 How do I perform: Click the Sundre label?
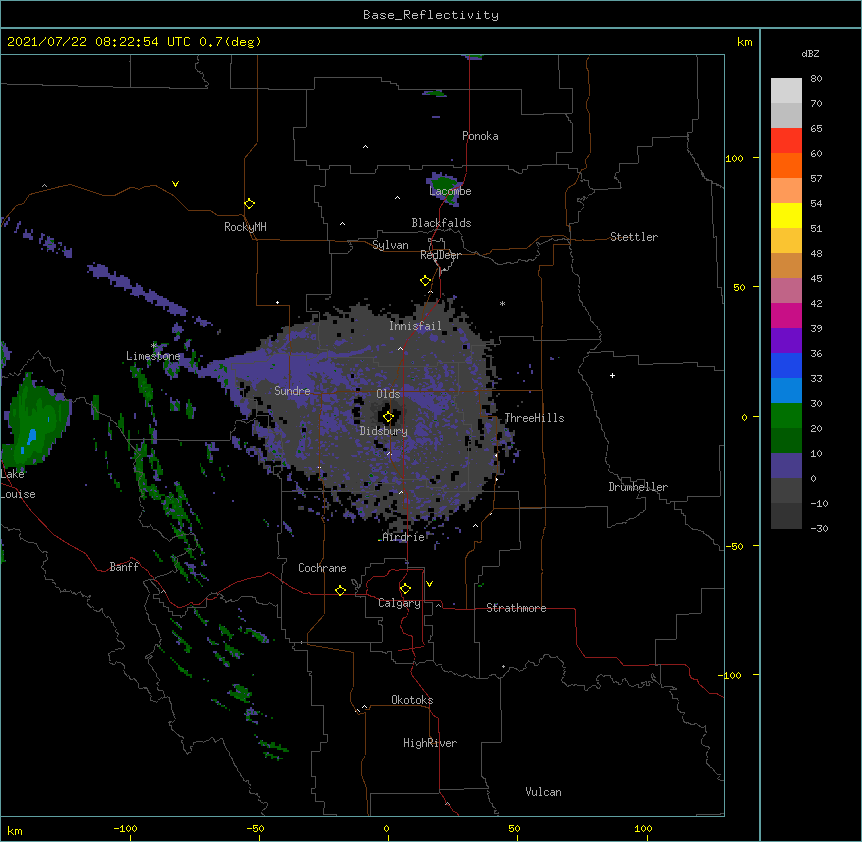point(292,391)
